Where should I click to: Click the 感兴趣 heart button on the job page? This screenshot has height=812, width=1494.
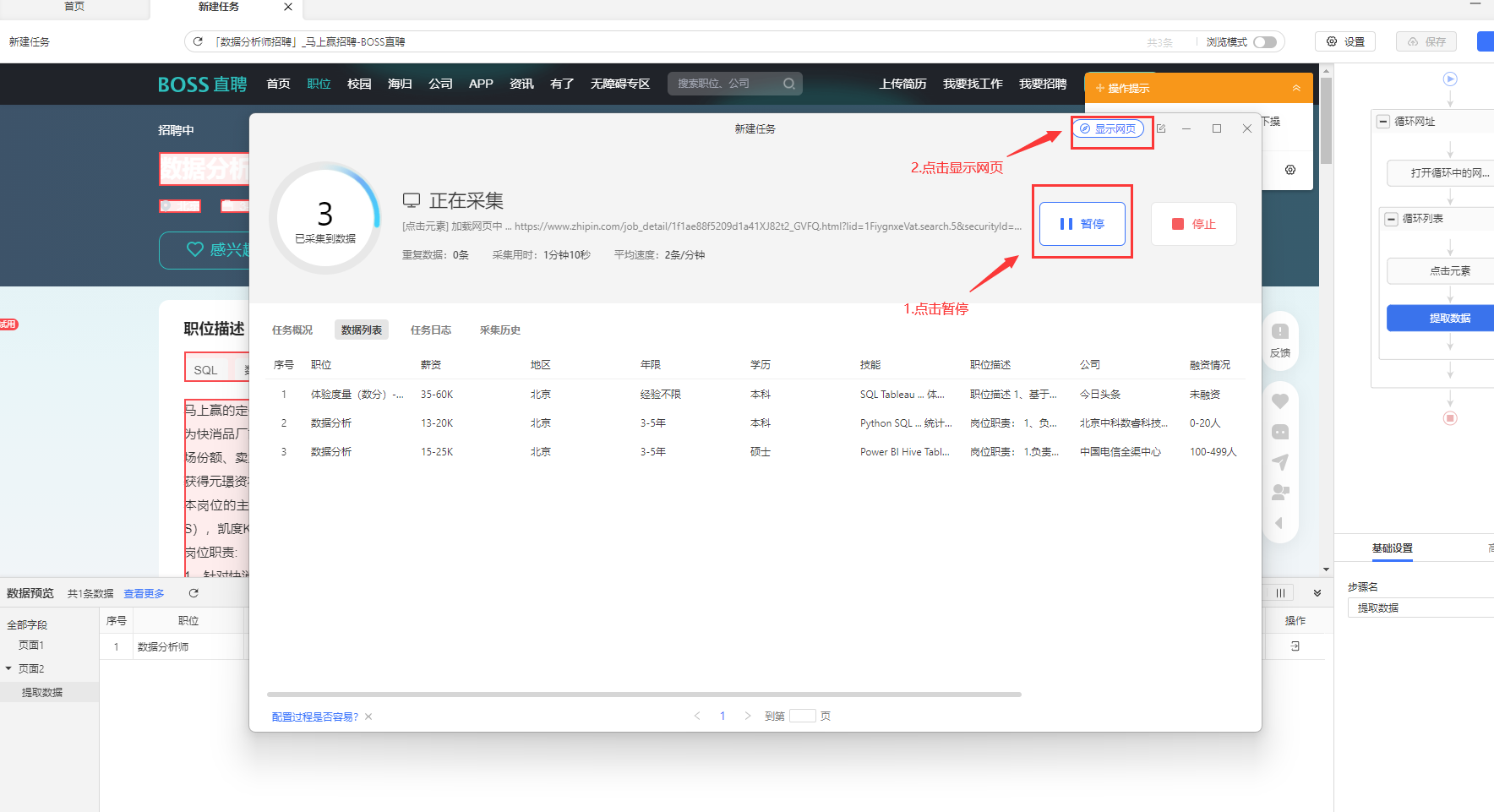click(204, 250)
